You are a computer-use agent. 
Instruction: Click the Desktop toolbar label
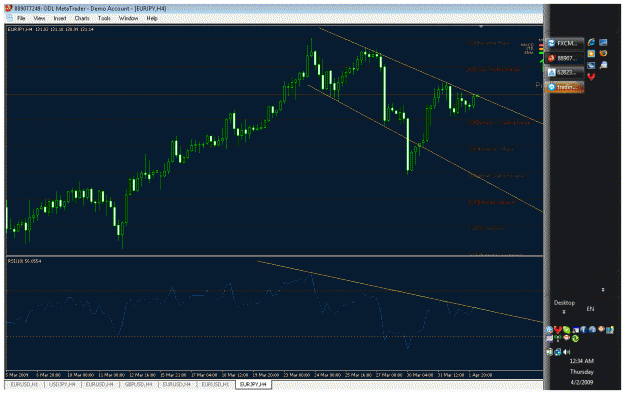pos(564,303)
